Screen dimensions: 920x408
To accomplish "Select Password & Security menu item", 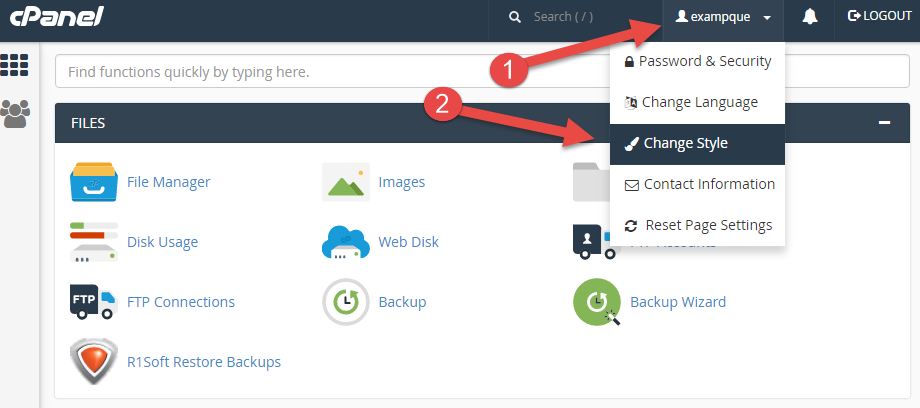I will pos(697,62).
